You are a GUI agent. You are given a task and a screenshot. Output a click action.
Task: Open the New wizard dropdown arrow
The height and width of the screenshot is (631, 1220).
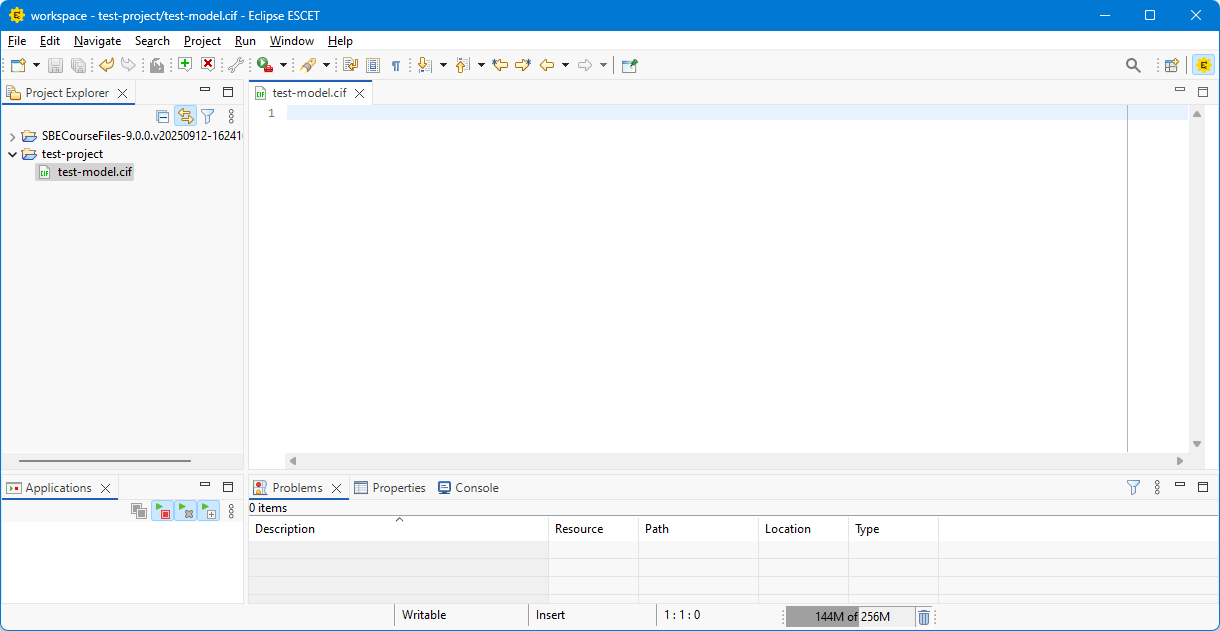(x=37, y=65)
